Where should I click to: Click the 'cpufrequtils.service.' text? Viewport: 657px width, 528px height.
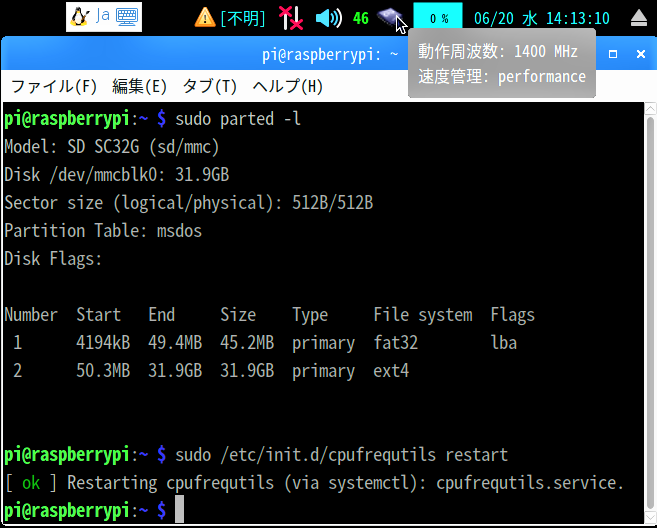(x=530, y=483)
